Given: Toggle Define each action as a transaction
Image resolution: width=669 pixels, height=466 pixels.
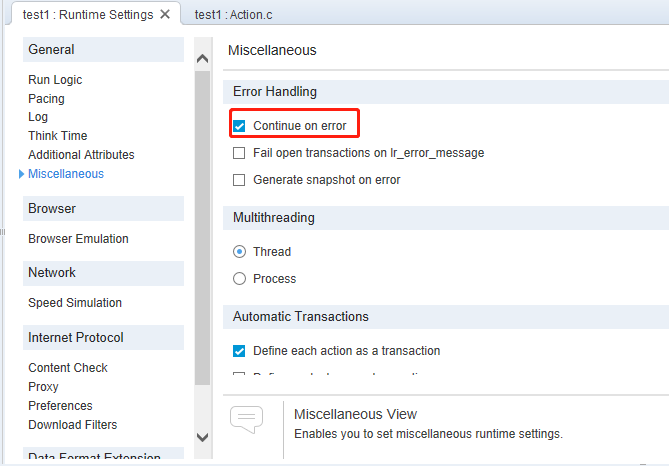Looking at the screenshot, I should 239,351.
